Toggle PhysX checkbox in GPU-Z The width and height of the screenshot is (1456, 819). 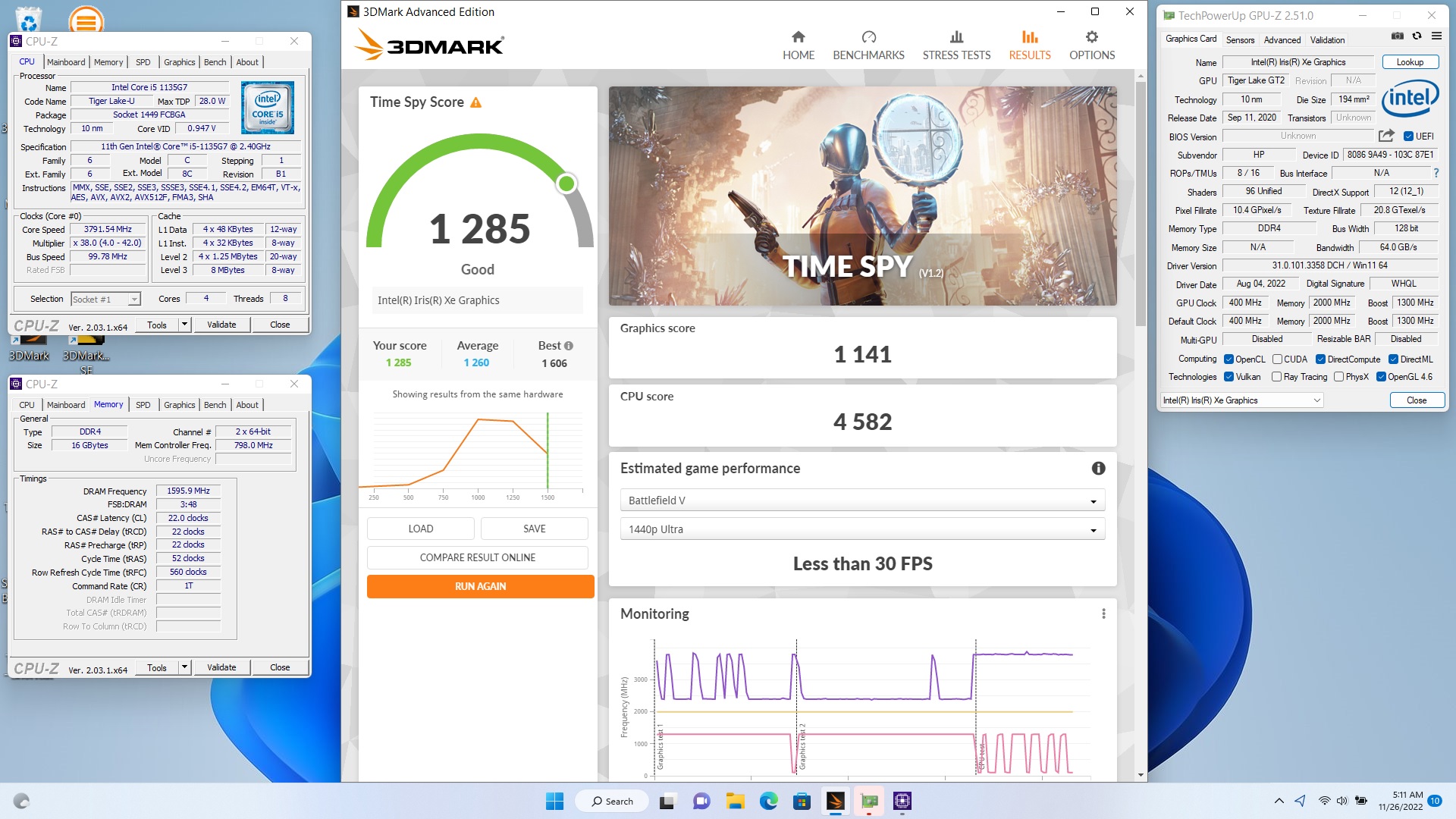pos(1338,377)
